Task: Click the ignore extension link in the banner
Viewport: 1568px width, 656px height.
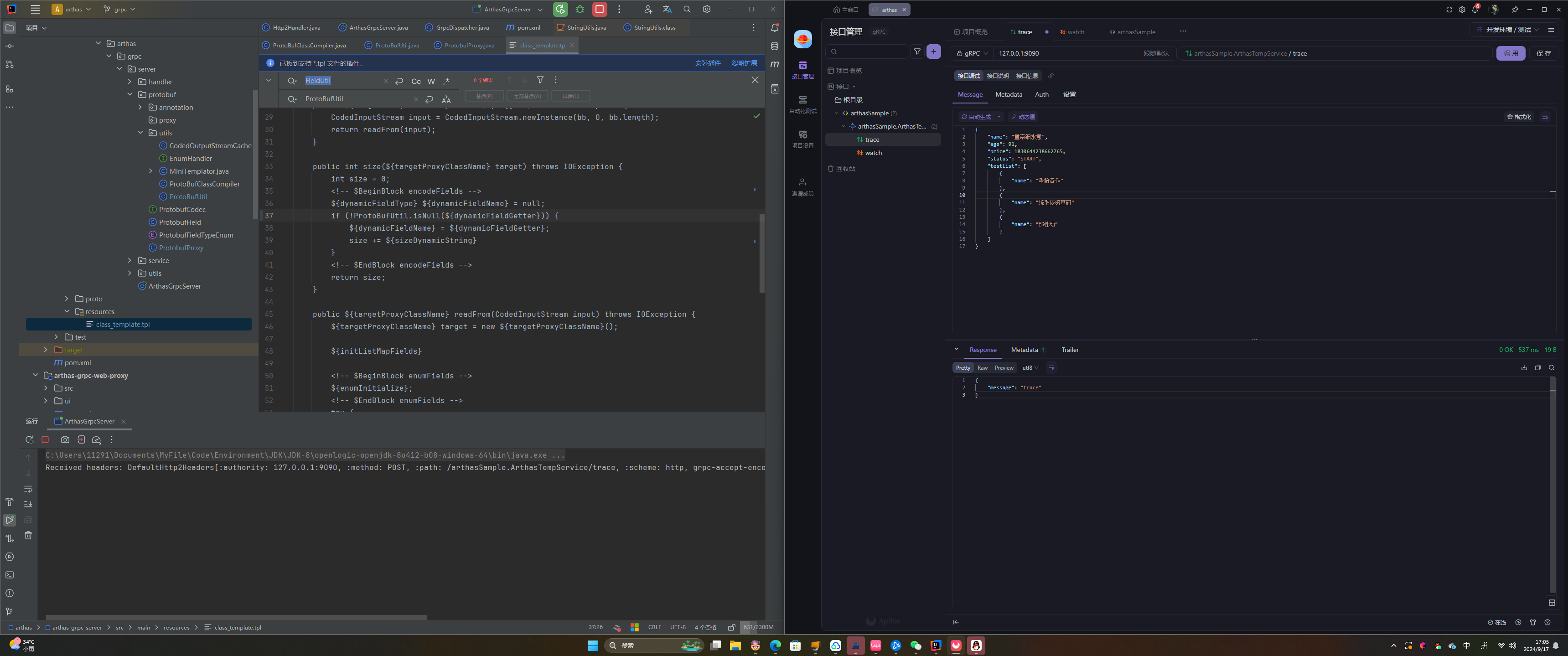Action: 744,63
